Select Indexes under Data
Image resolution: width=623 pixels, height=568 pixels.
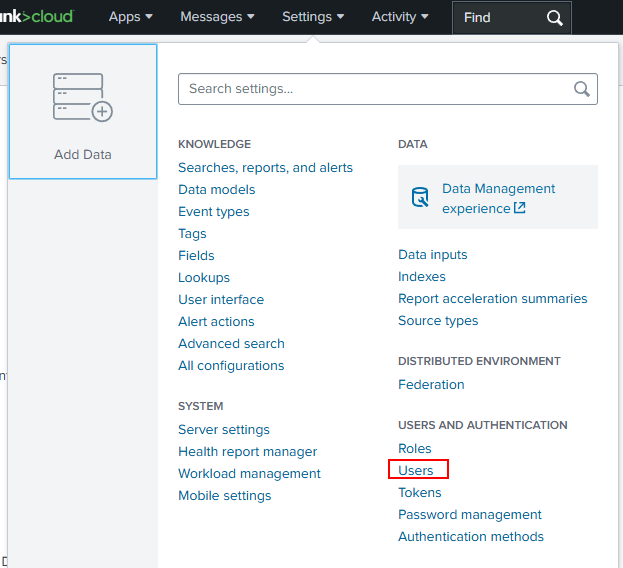422,276
